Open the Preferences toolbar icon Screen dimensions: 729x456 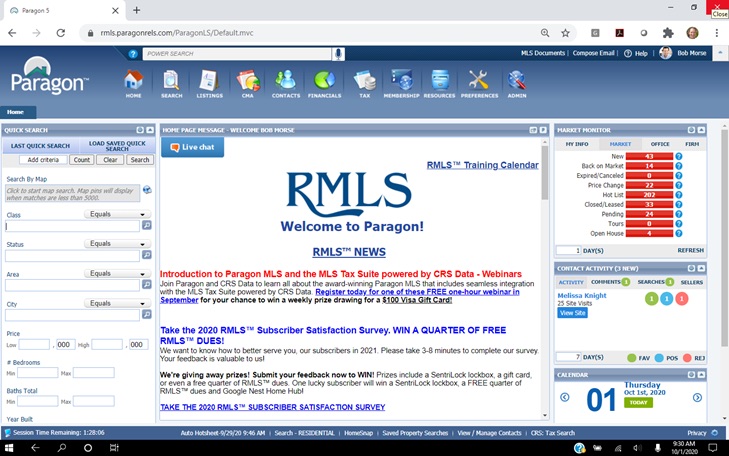coord(479,84)
